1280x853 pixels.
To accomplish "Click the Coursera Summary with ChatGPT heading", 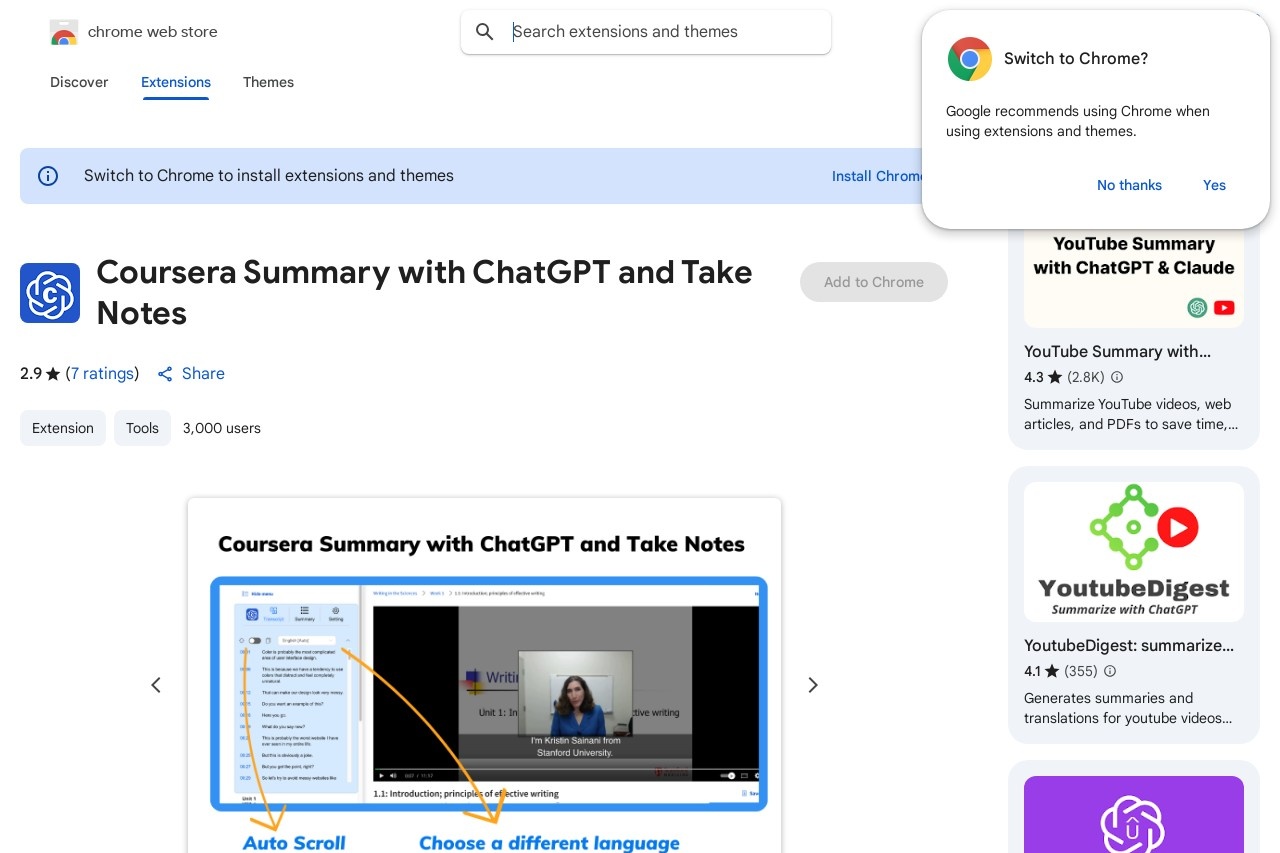I will tap(424, 293).
